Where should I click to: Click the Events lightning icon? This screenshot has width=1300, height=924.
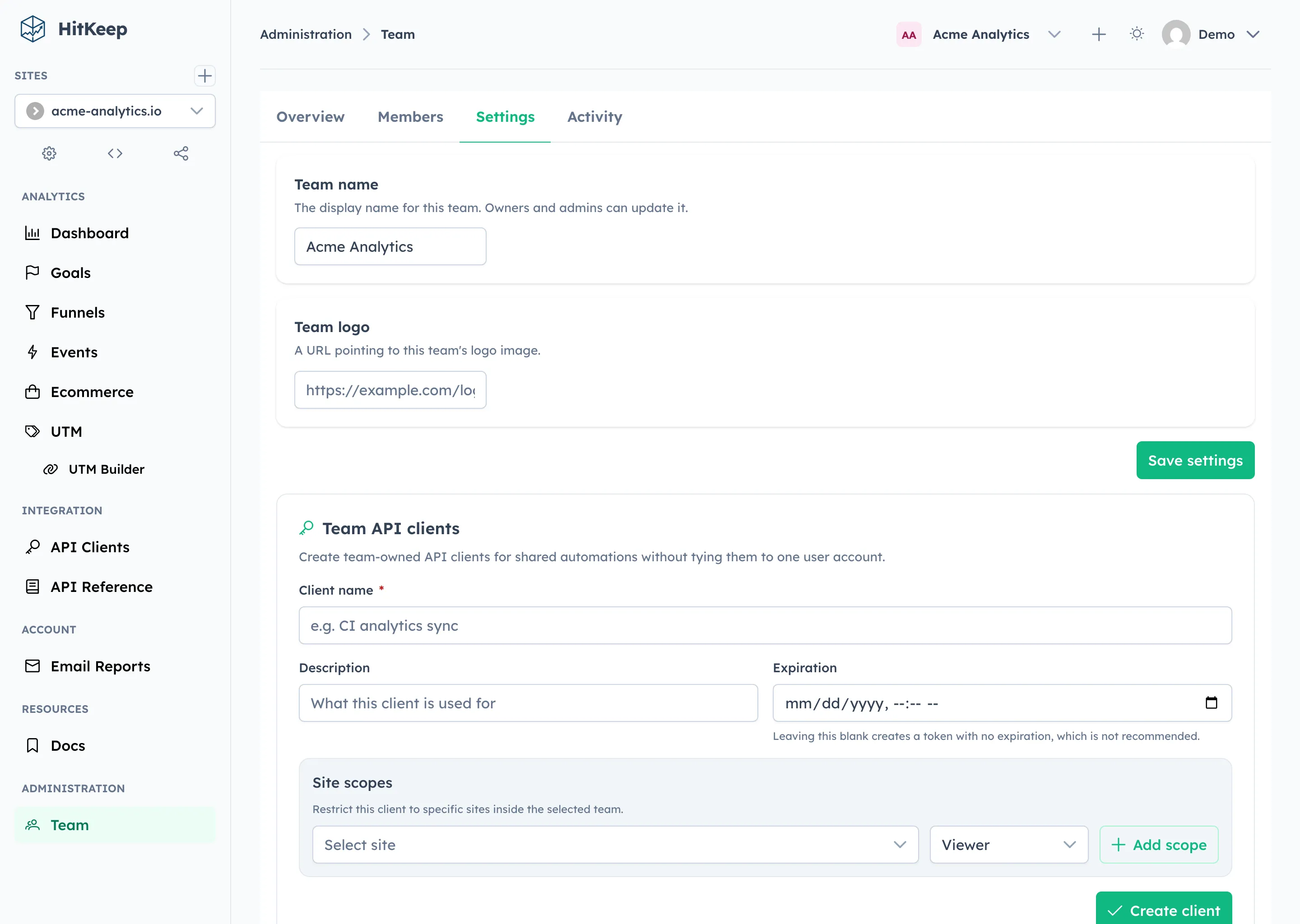(x=32, y=351)
